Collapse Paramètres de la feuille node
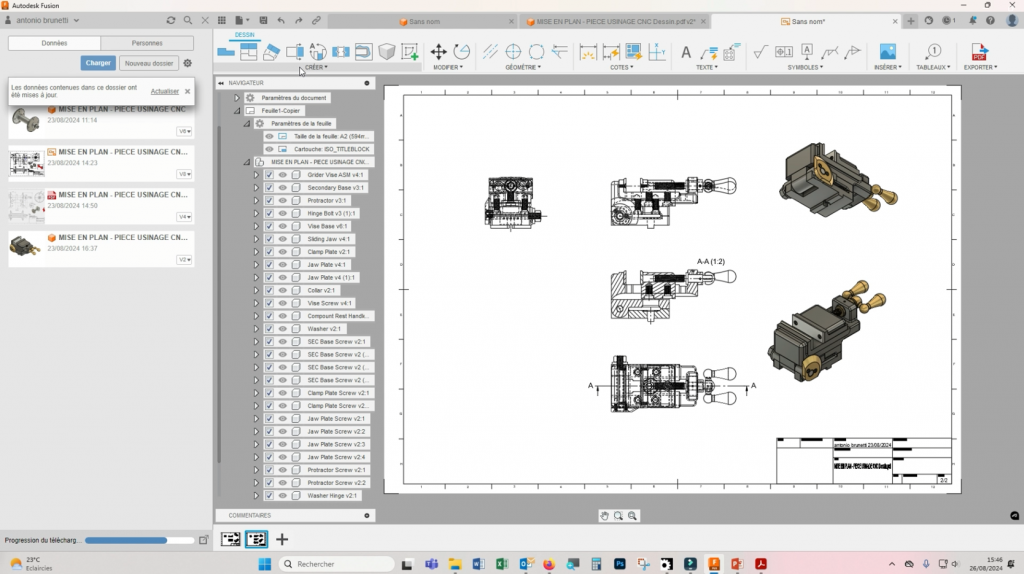Image resolution: width=1024 pixels, height=574 pixels. (247, 123)
